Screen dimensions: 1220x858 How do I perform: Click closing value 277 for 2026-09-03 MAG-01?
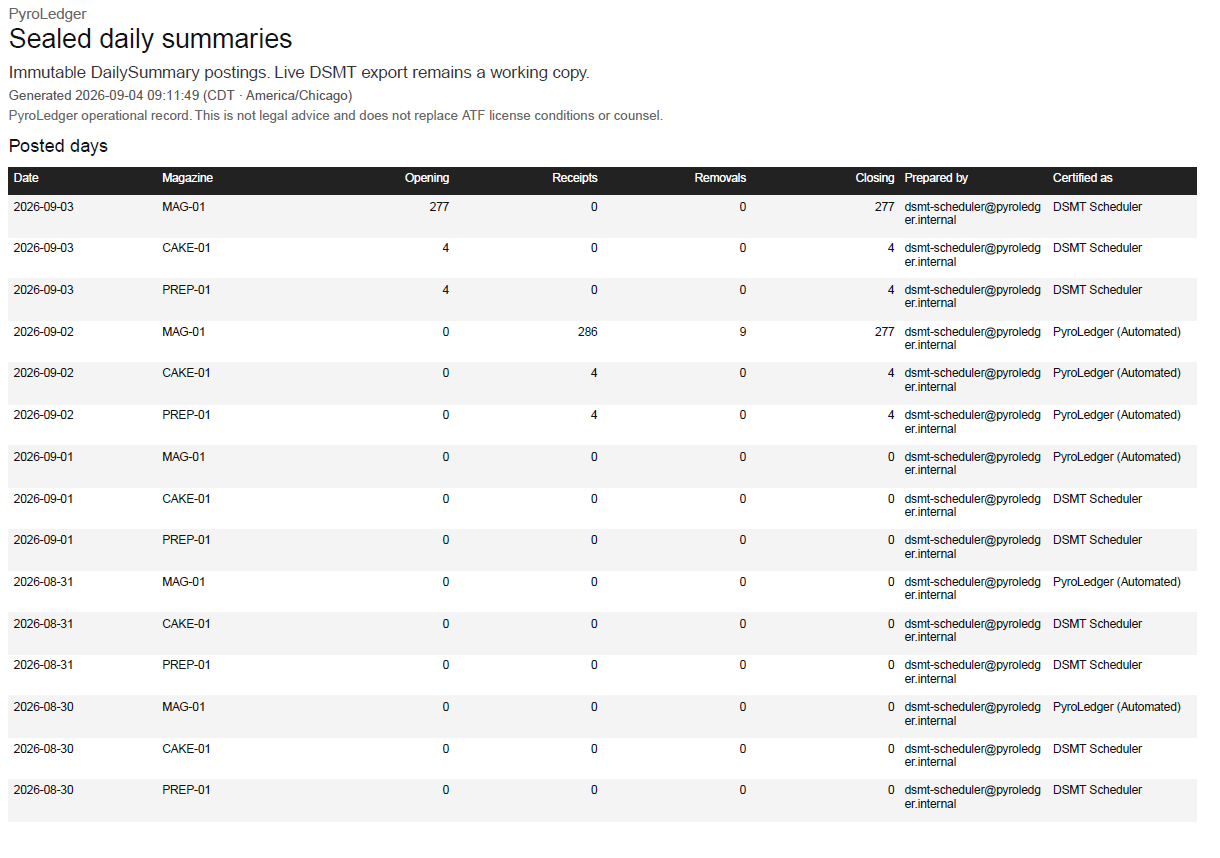pos(884,207)
